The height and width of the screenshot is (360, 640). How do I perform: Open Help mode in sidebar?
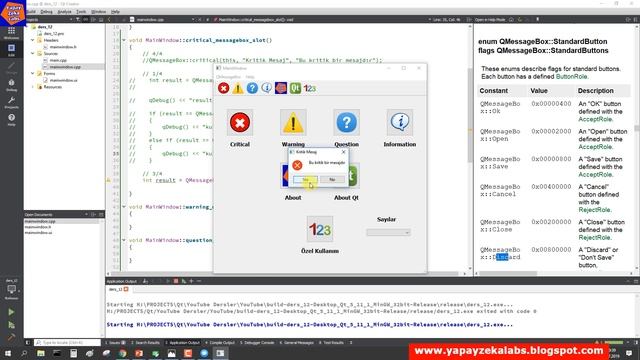pos(11,120)
